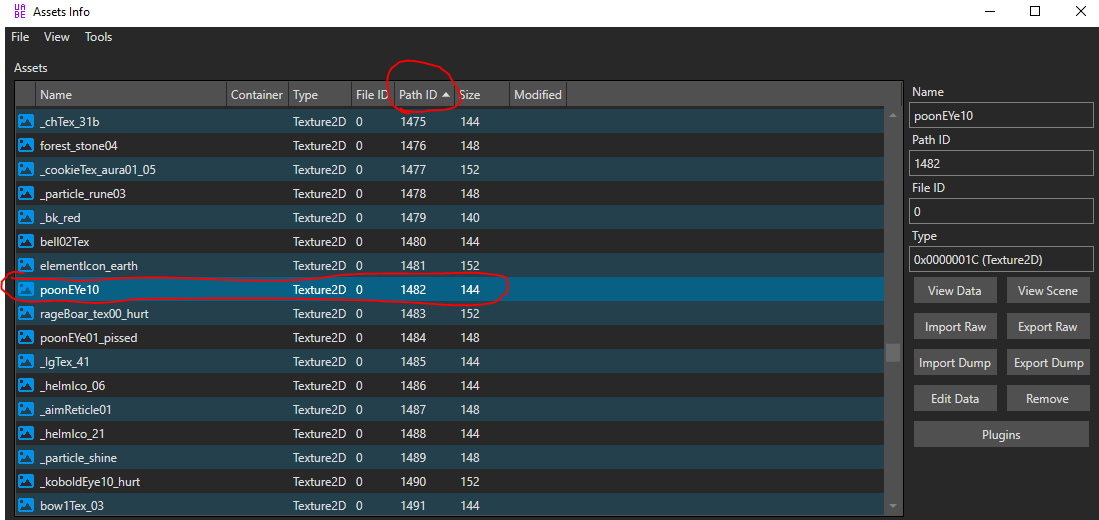Click Path ID cell 1489
The image size is (1099, 520).
click(414, 458)
